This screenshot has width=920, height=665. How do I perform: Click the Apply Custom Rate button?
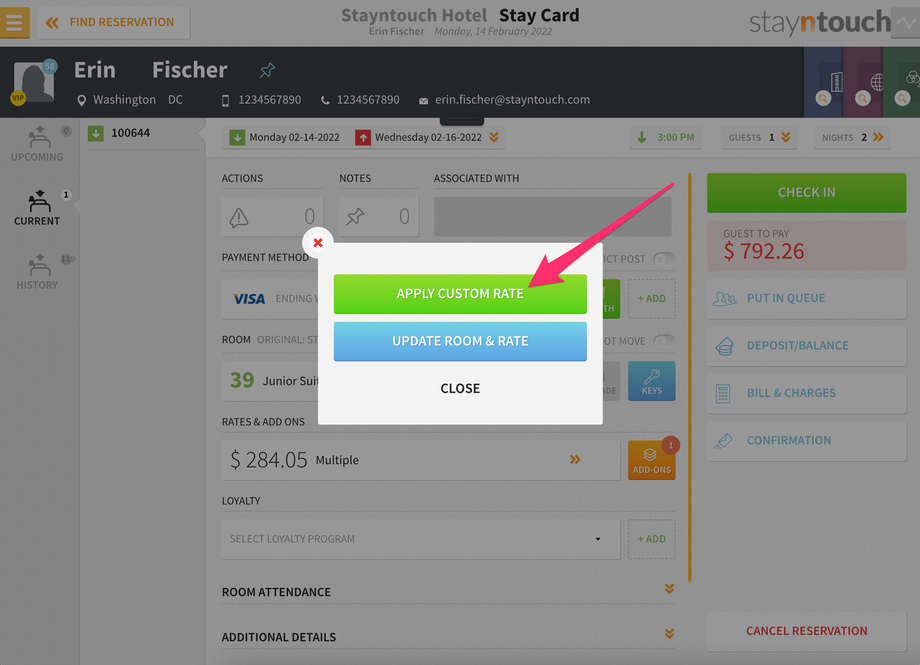click(460, 293)
